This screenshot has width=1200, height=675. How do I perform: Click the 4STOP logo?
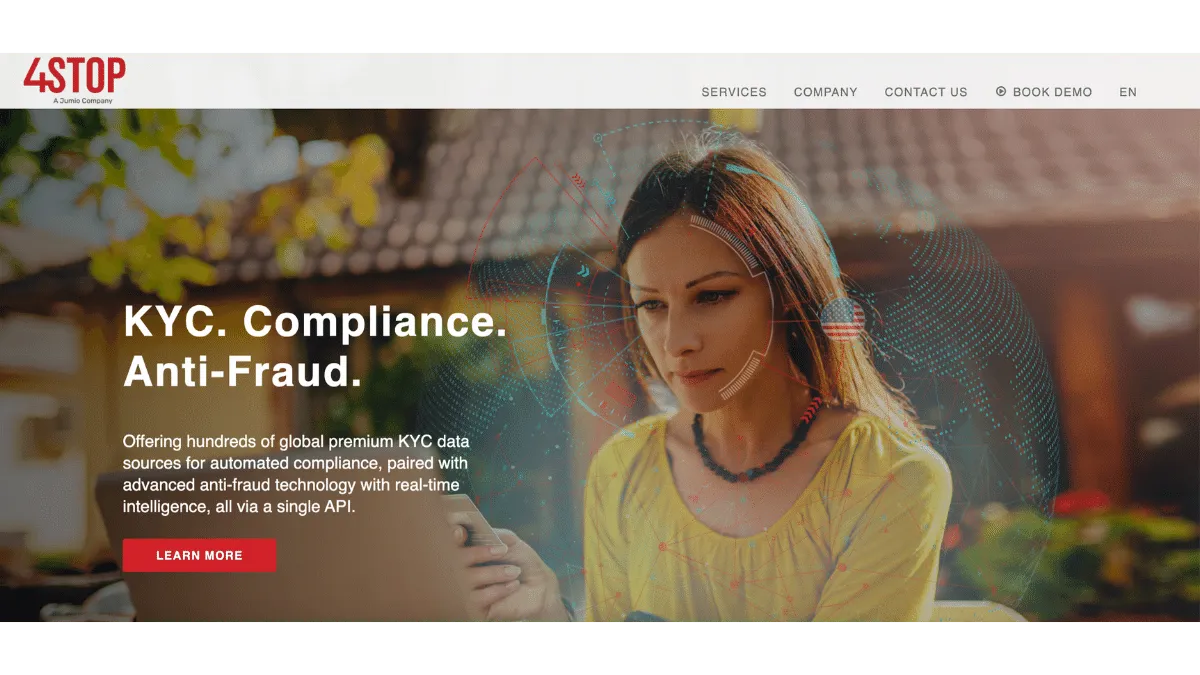(x=75, y=80)
